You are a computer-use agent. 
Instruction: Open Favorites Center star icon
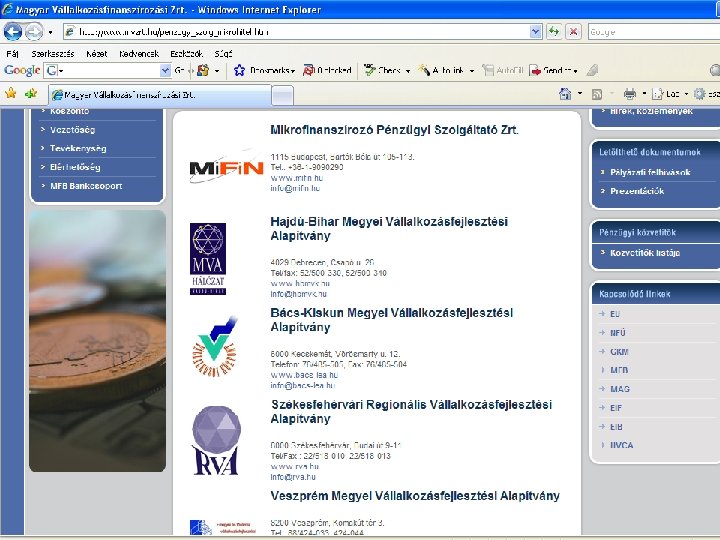pos(11,94)
